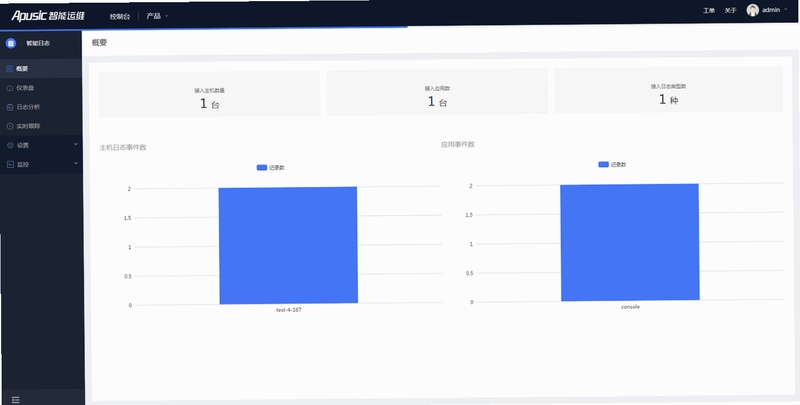Image resolution: width=800 pixels, height=405 pixels.
Task: Click the 智能日志 sidebar title text
Action: [x=38, y=43]
